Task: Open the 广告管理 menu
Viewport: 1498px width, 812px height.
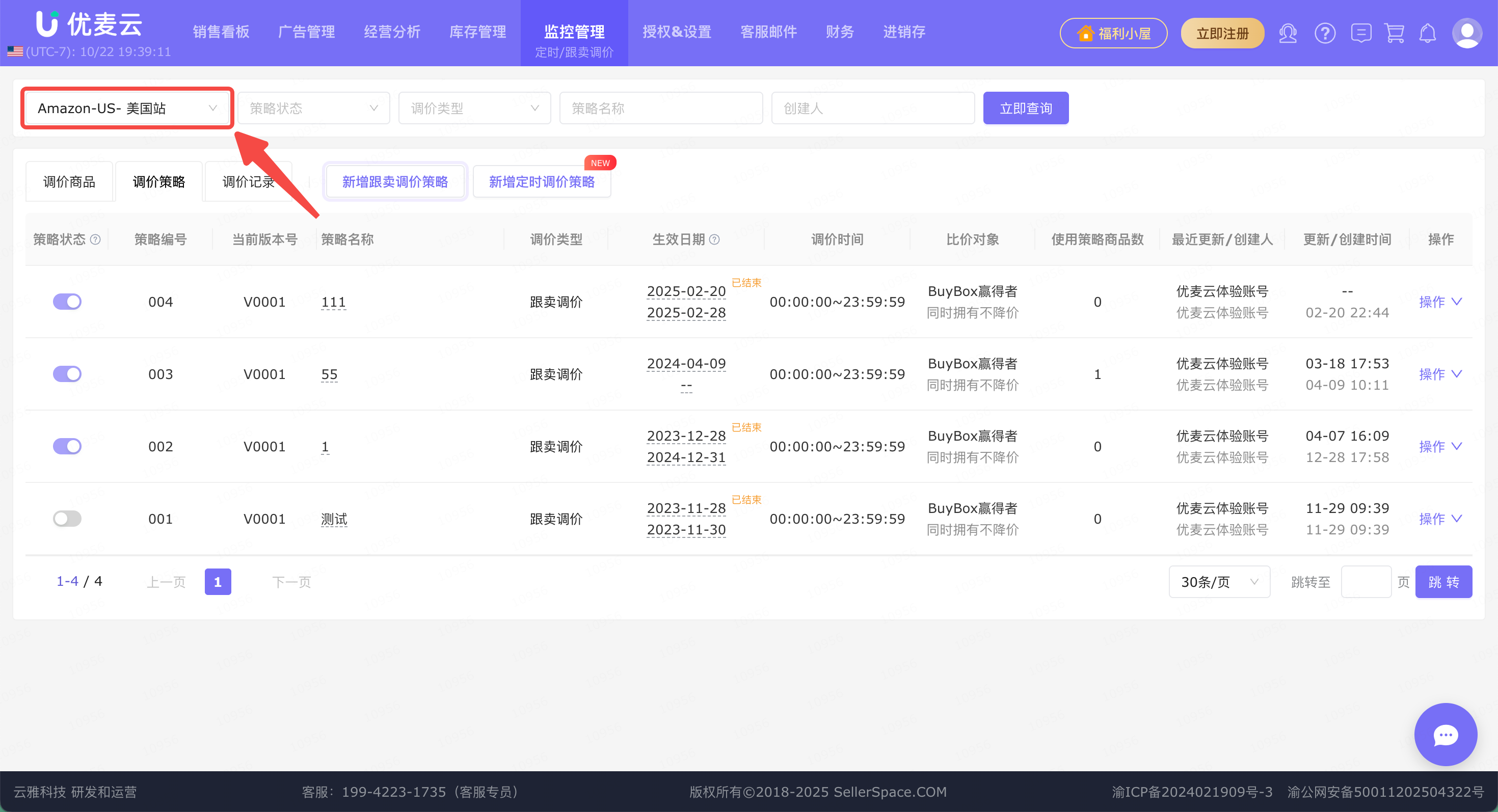Action: tap(306, 32)
